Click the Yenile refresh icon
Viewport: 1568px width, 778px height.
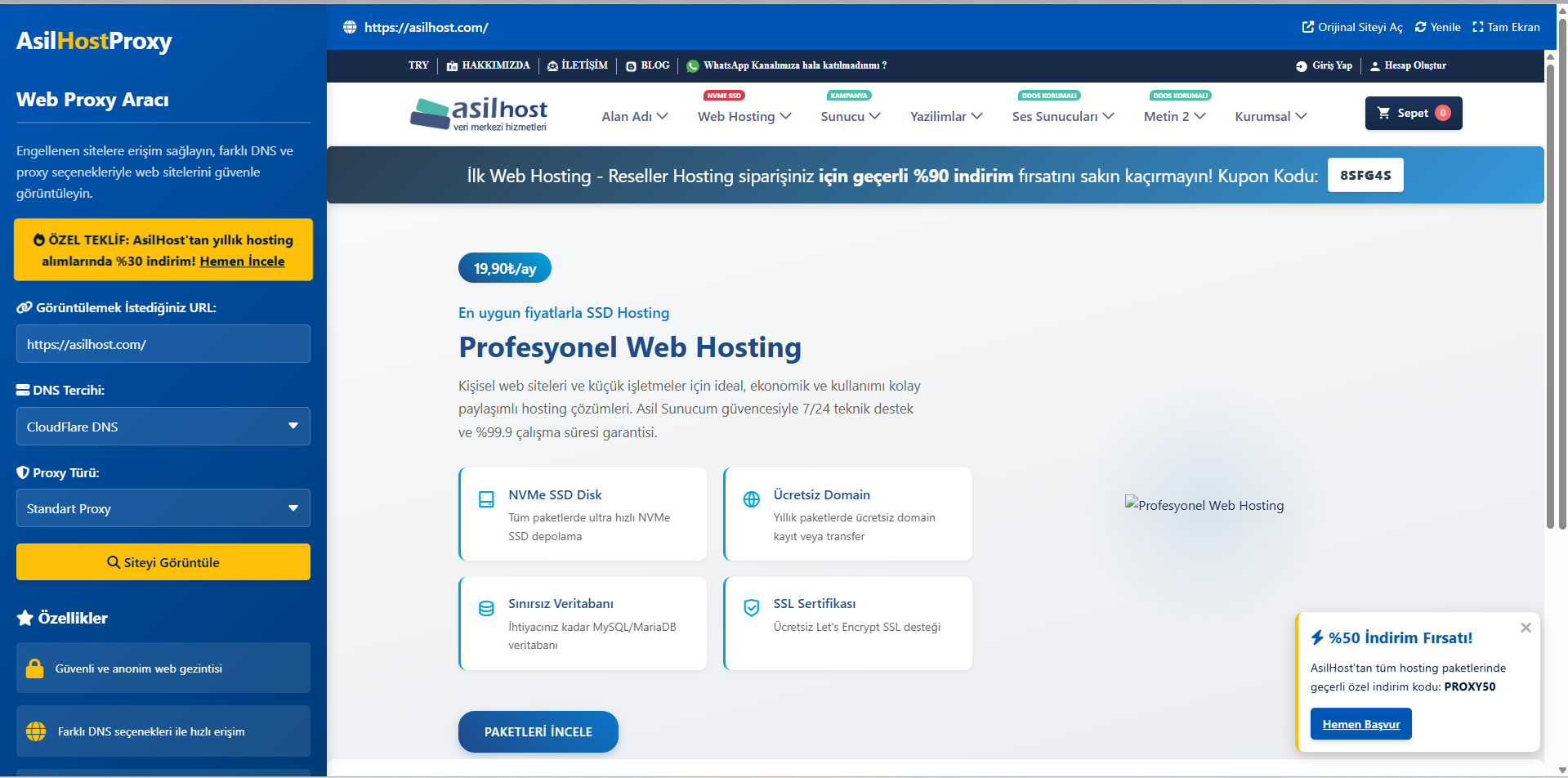(x=1421, y=27)
